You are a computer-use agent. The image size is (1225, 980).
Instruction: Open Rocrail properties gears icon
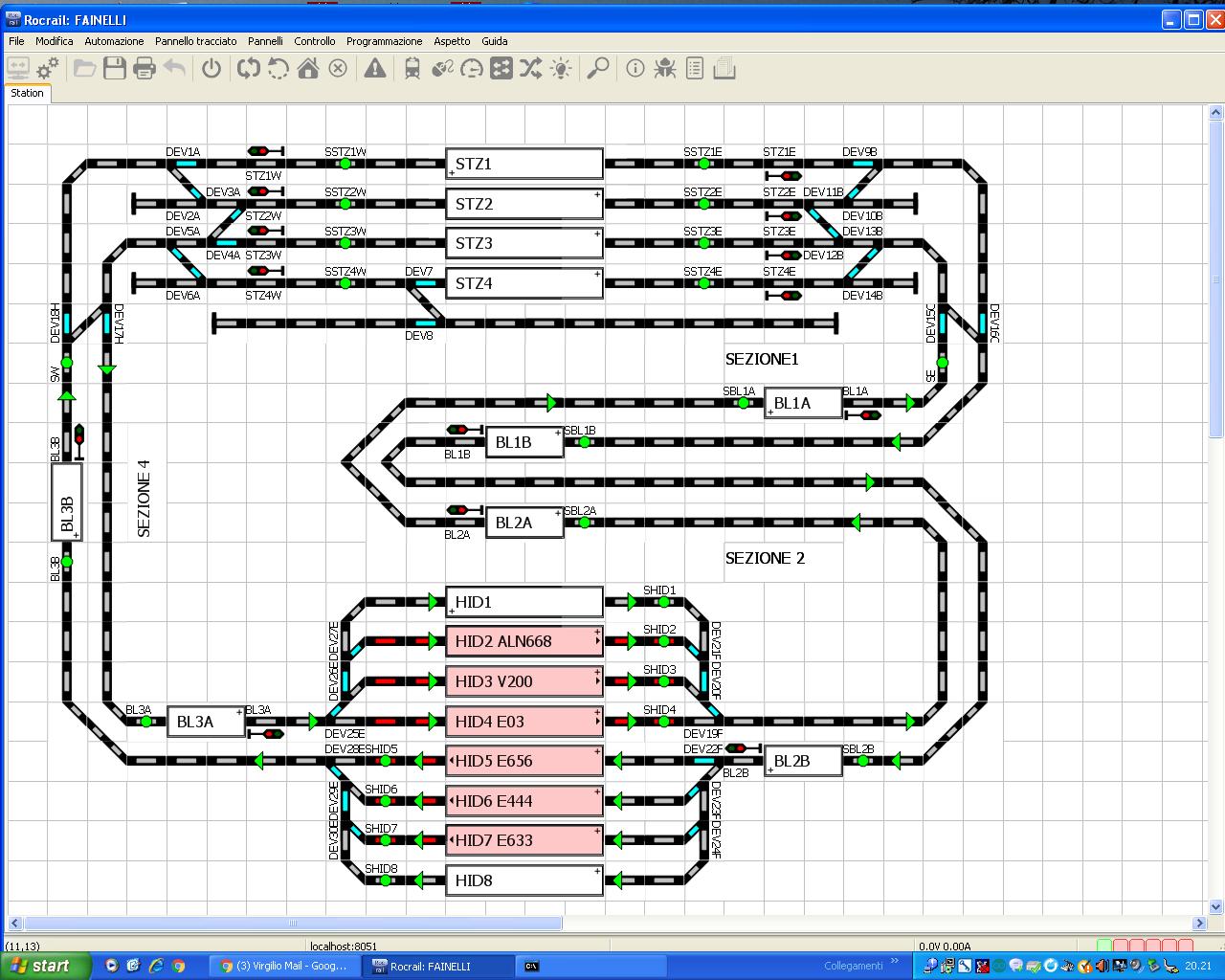tap(47, 68)
